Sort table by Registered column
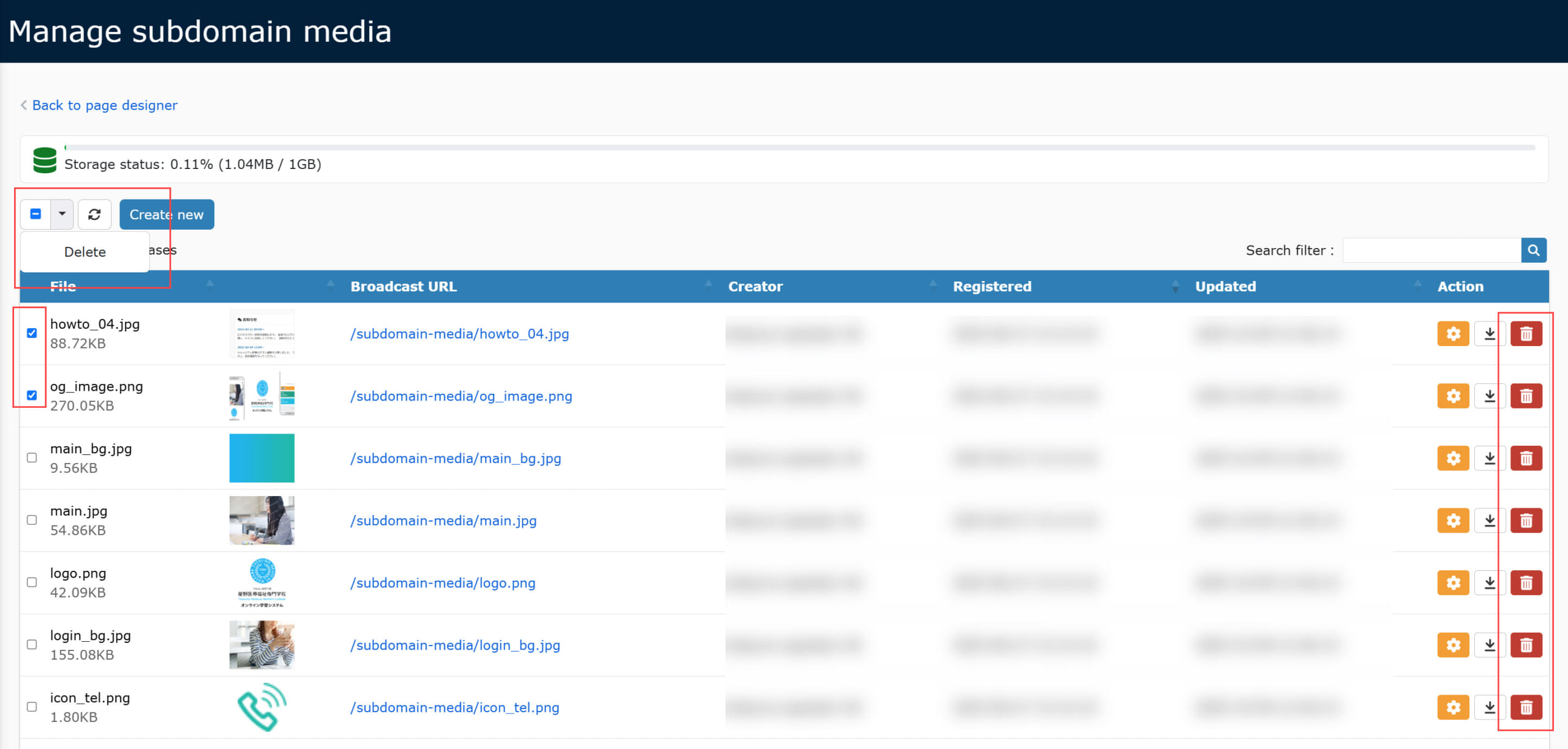 click(x=992, y=287)
